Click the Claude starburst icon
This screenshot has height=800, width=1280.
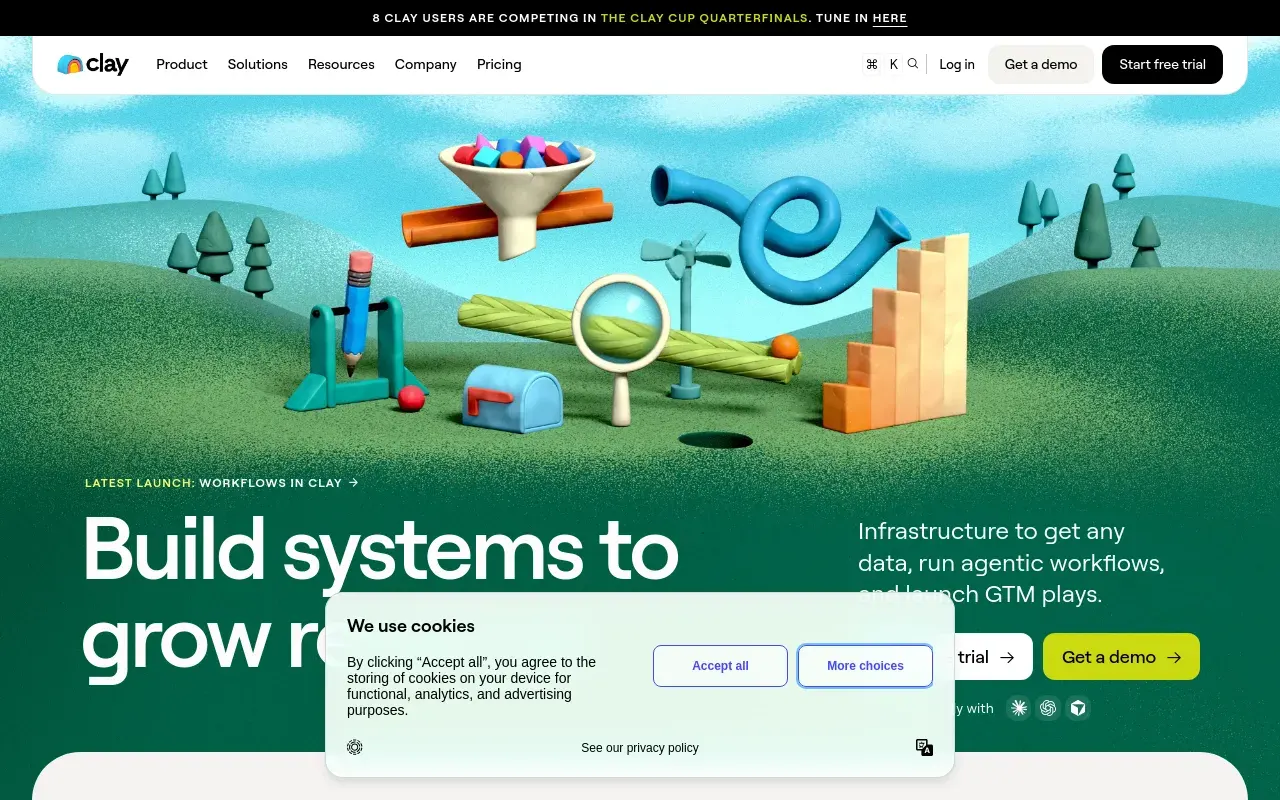click(1019, 708)
